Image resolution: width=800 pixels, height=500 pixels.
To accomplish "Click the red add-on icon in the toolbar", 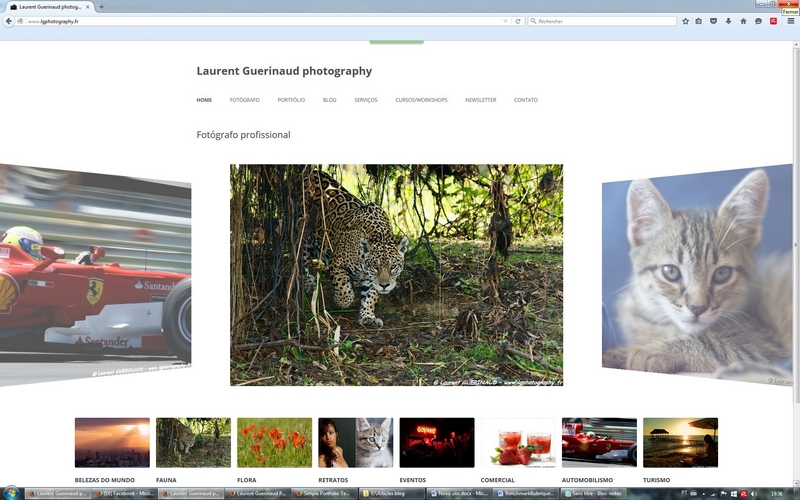I will click(773, 21).
